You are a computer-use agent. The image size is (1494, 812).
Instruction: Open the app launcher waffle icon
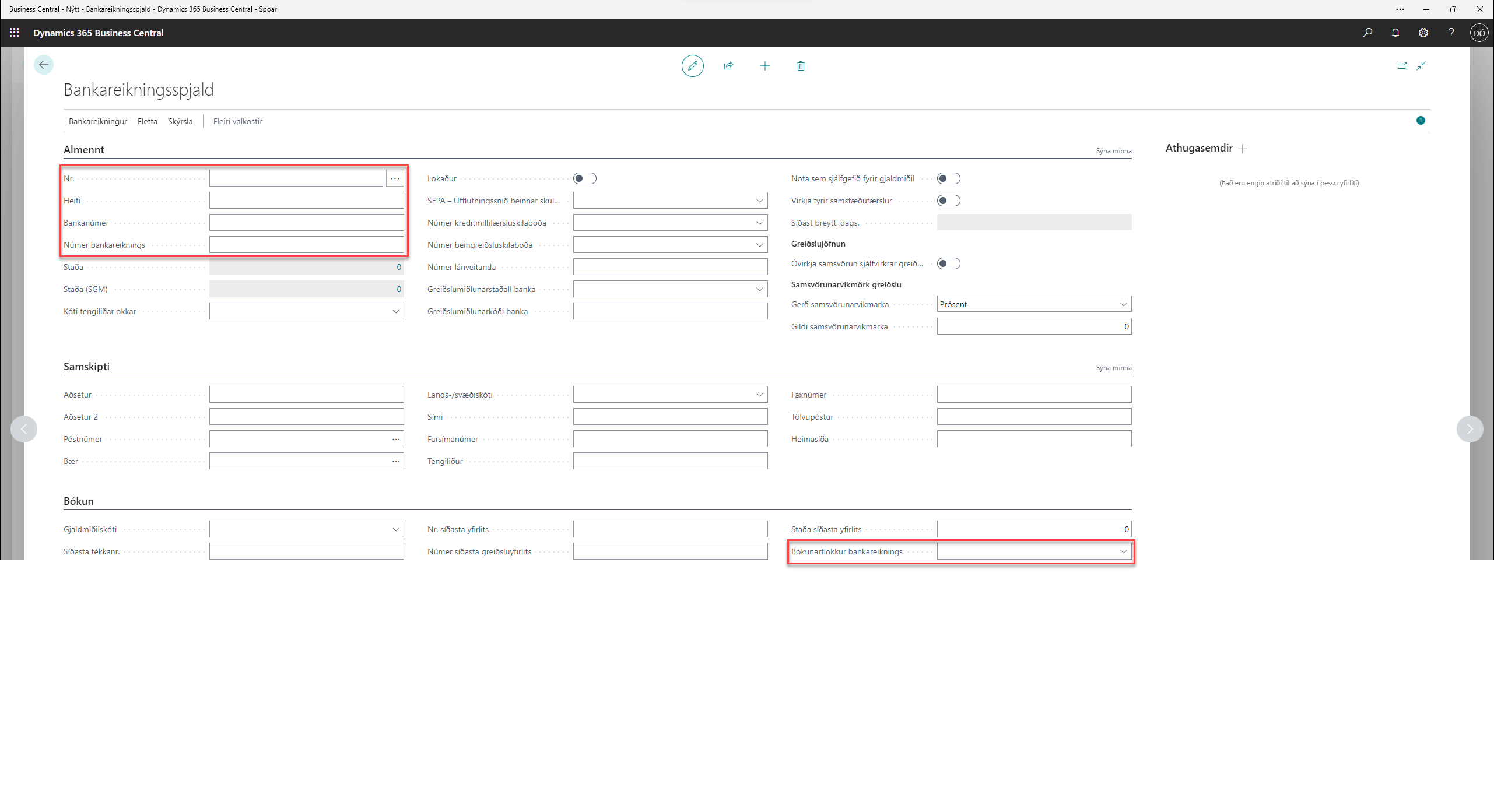pos(15,33)
